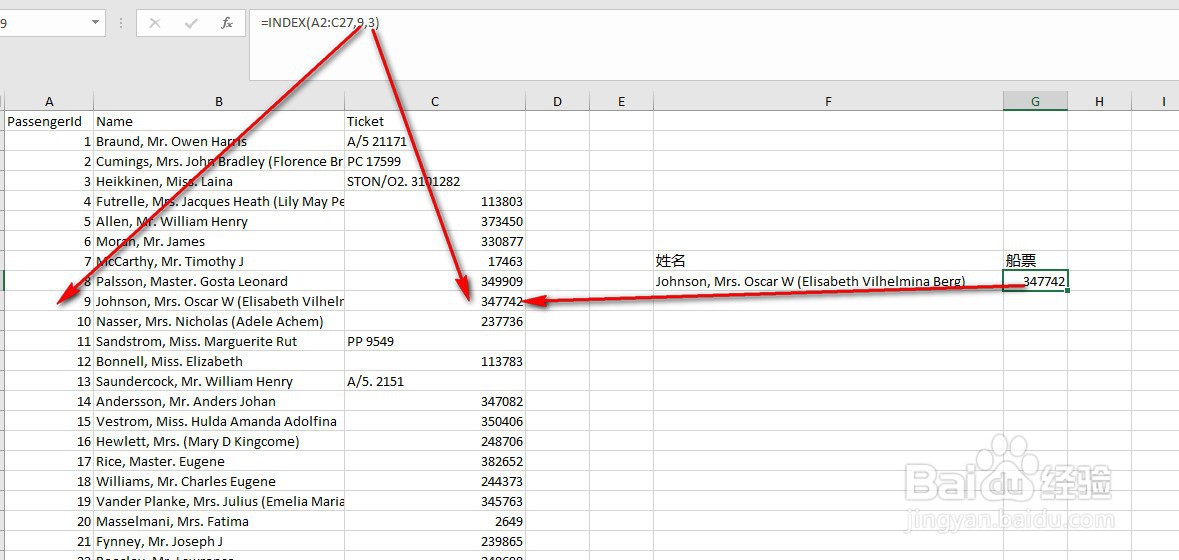
Task: Select cell with ticket 382652
Action: pos(435,462)
